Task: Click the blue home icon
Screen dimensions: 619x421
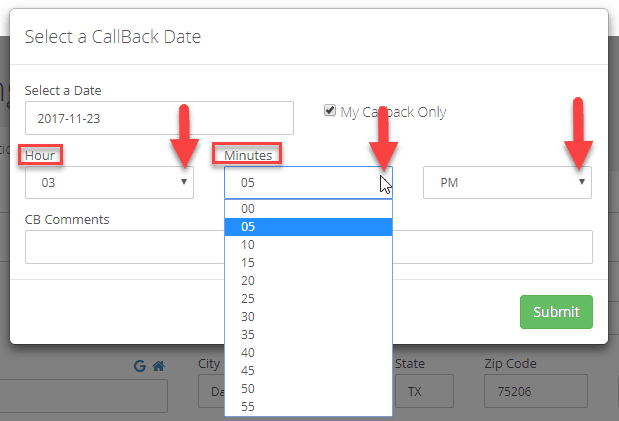Action: coord(158,366)
